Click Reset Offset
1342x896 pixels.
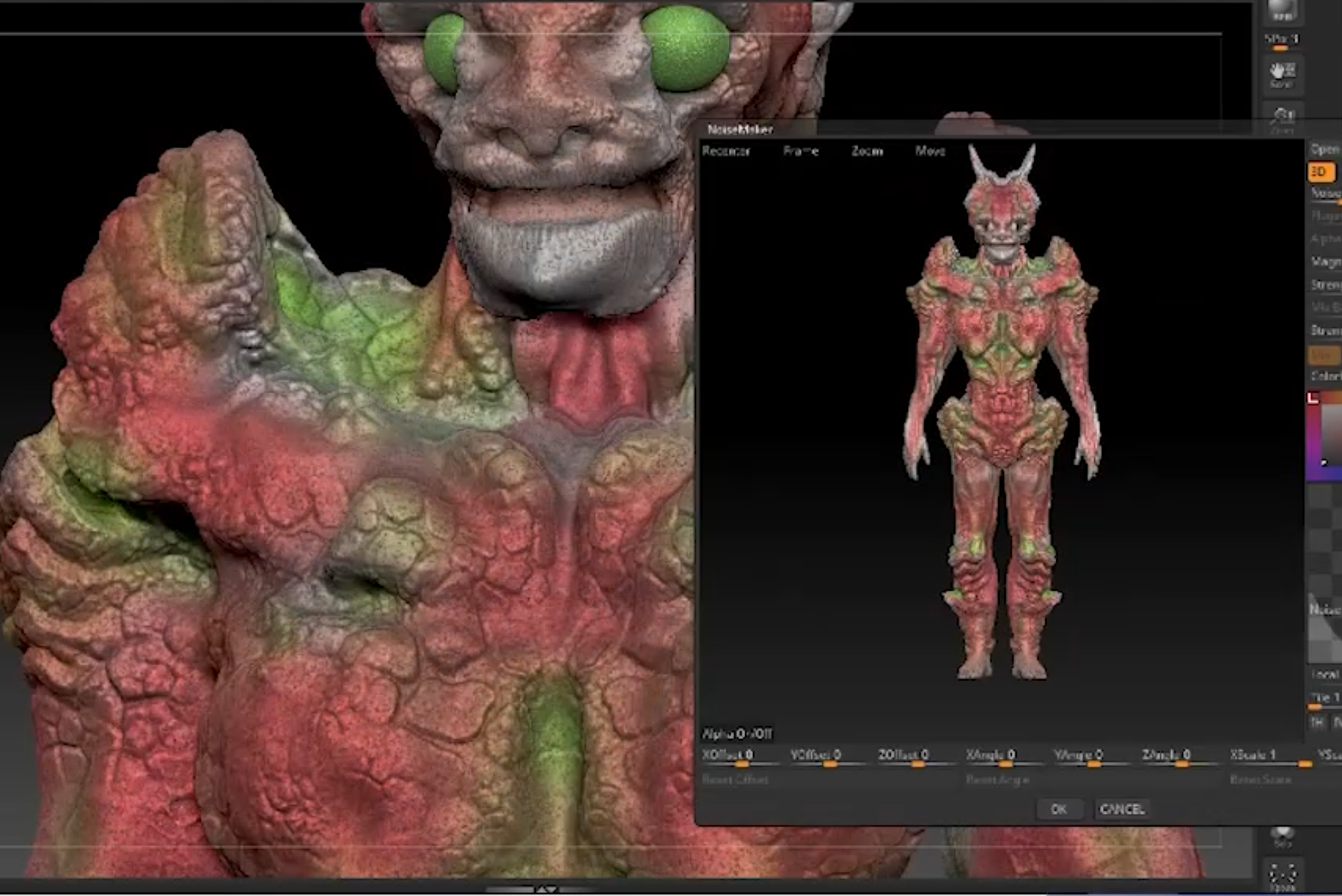point(735,779)
